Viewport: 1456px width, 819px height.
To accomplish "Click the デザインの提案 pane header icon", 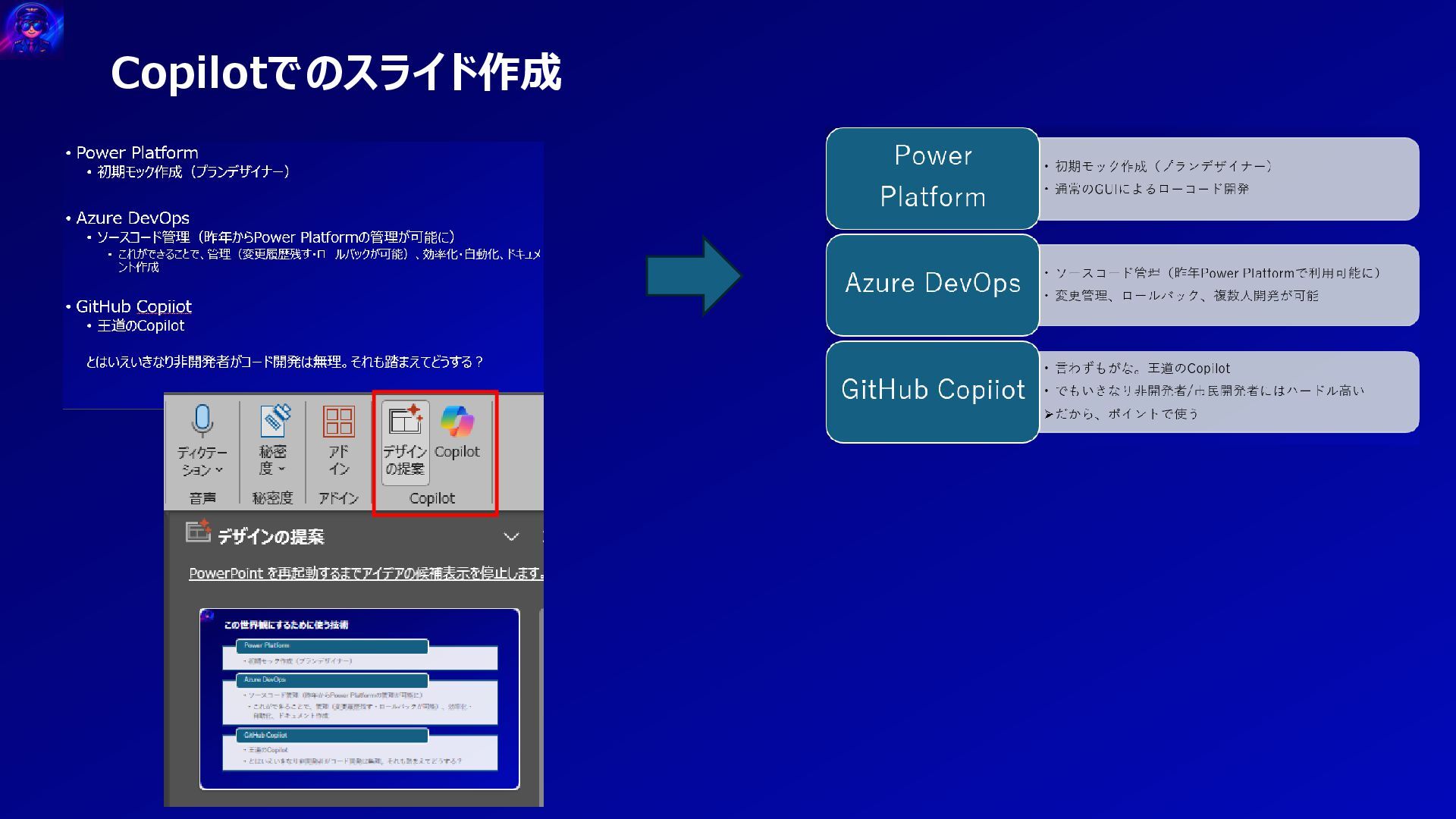I will coord(198,532).
